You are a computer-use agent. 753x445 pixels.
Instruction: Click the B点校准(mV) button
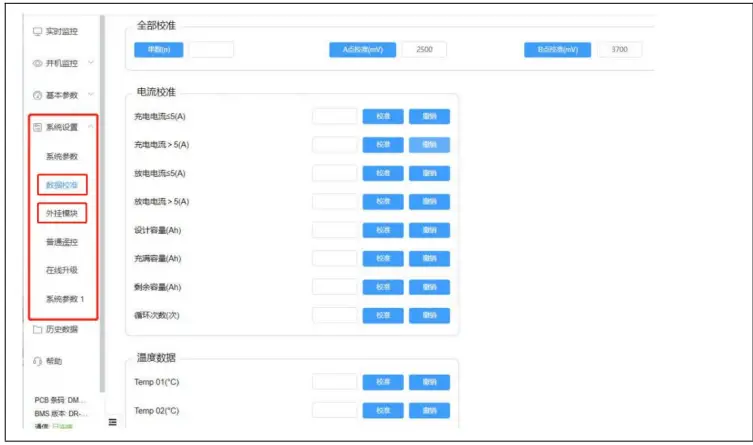click(558, 49)
